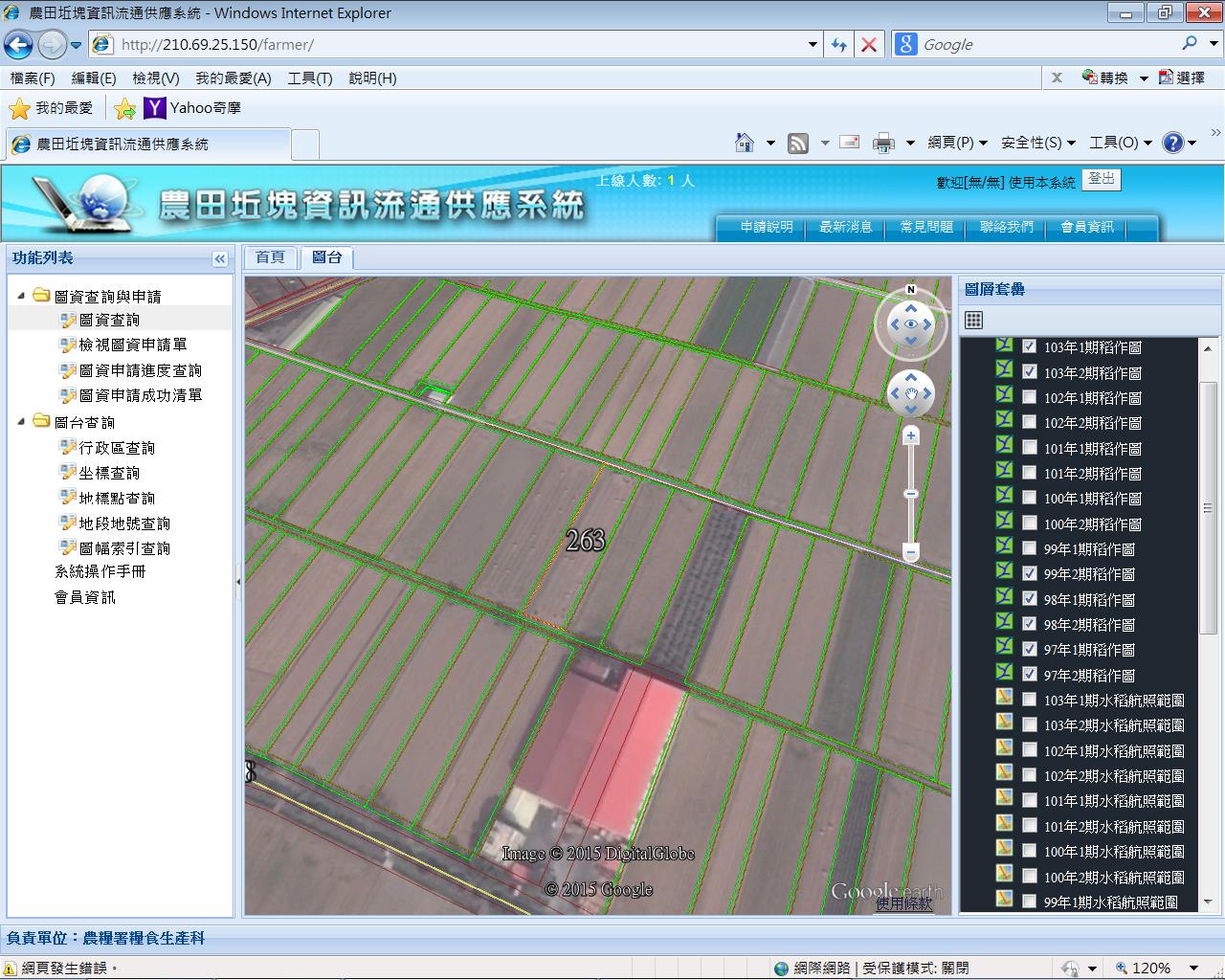Enable the 102年1期稻作圖 layer checkbox

1030,397
